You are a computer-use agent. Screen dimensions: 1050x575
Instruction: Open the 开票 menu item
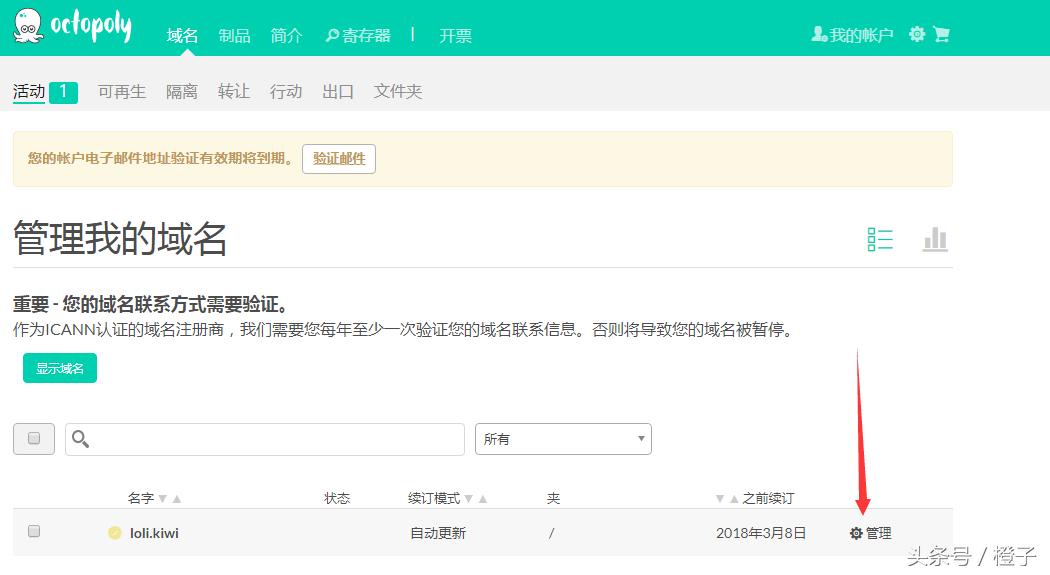[x=455, y=35]
